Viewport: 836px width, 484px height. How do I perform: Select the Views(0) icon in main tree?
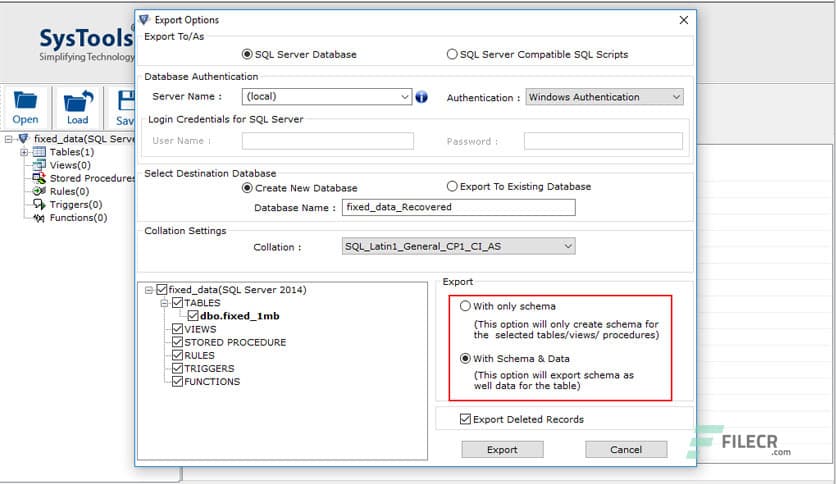pos(39,165)
